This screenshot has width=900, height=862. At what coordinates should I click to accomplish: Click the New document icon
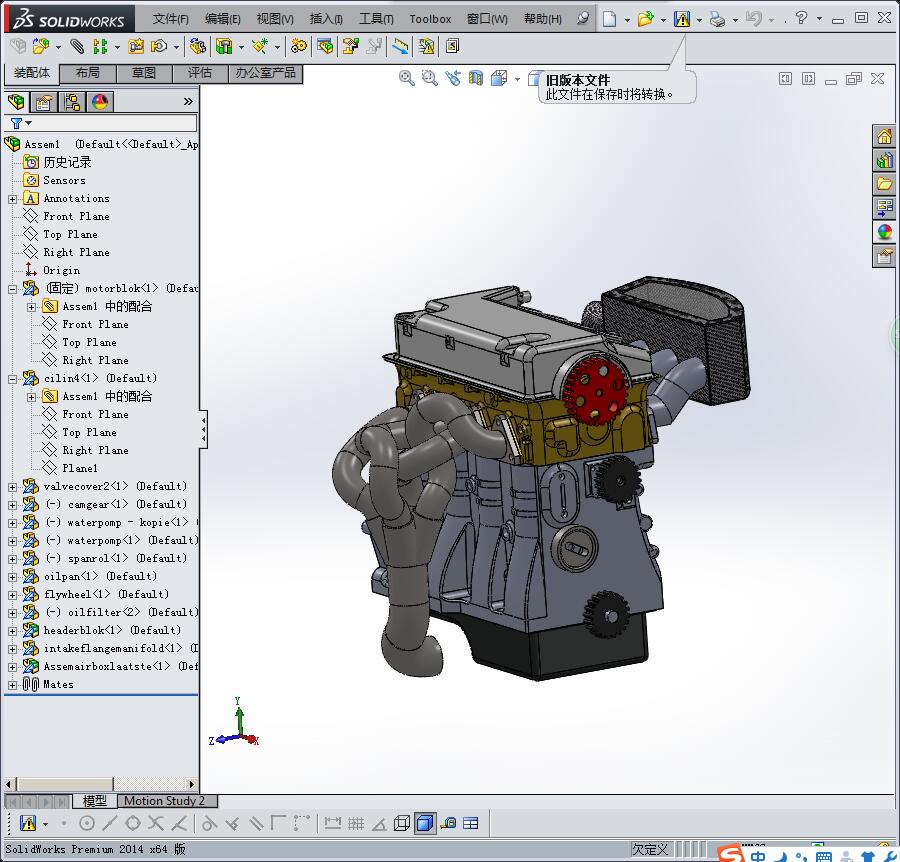click(x=610, y=19)
